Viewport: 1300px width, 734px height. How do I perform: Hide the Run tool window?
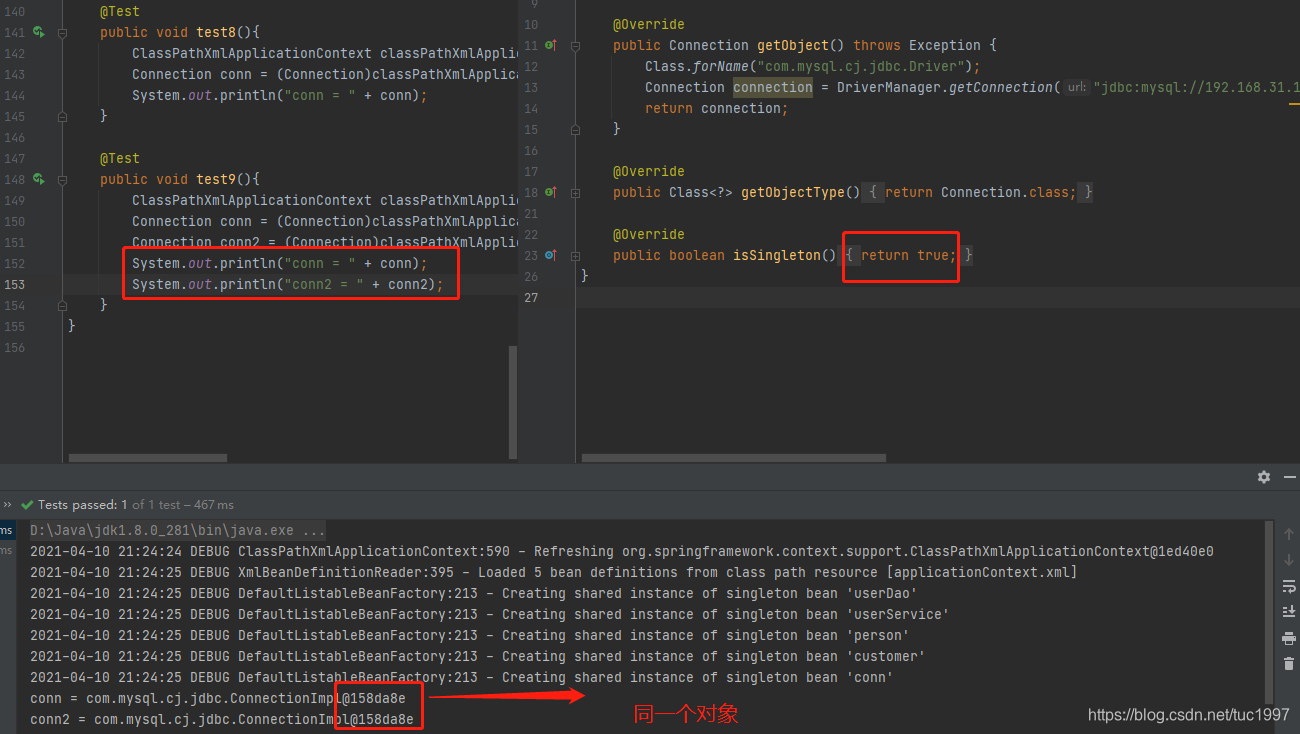(1288, 477)
